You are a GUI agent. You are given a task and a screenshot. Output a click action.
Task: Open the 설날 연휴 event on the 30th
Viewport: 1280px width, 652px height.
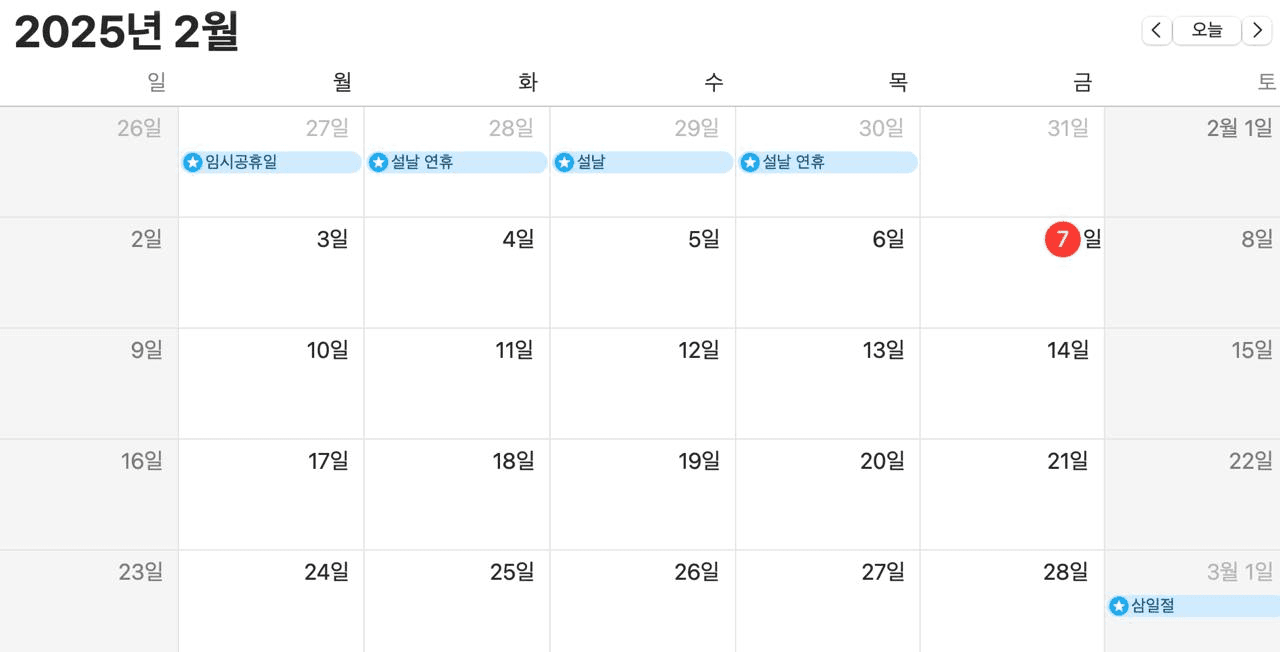(x=828, y=162)
